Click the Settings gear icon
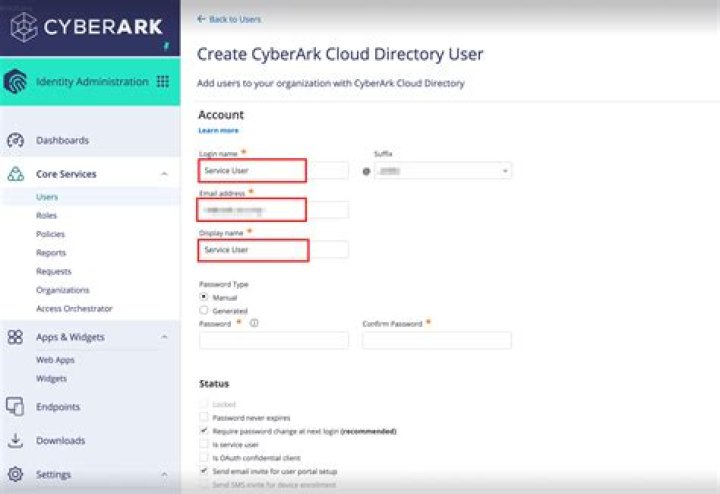This screenshot has width=720, height=494. coord(15,474)
